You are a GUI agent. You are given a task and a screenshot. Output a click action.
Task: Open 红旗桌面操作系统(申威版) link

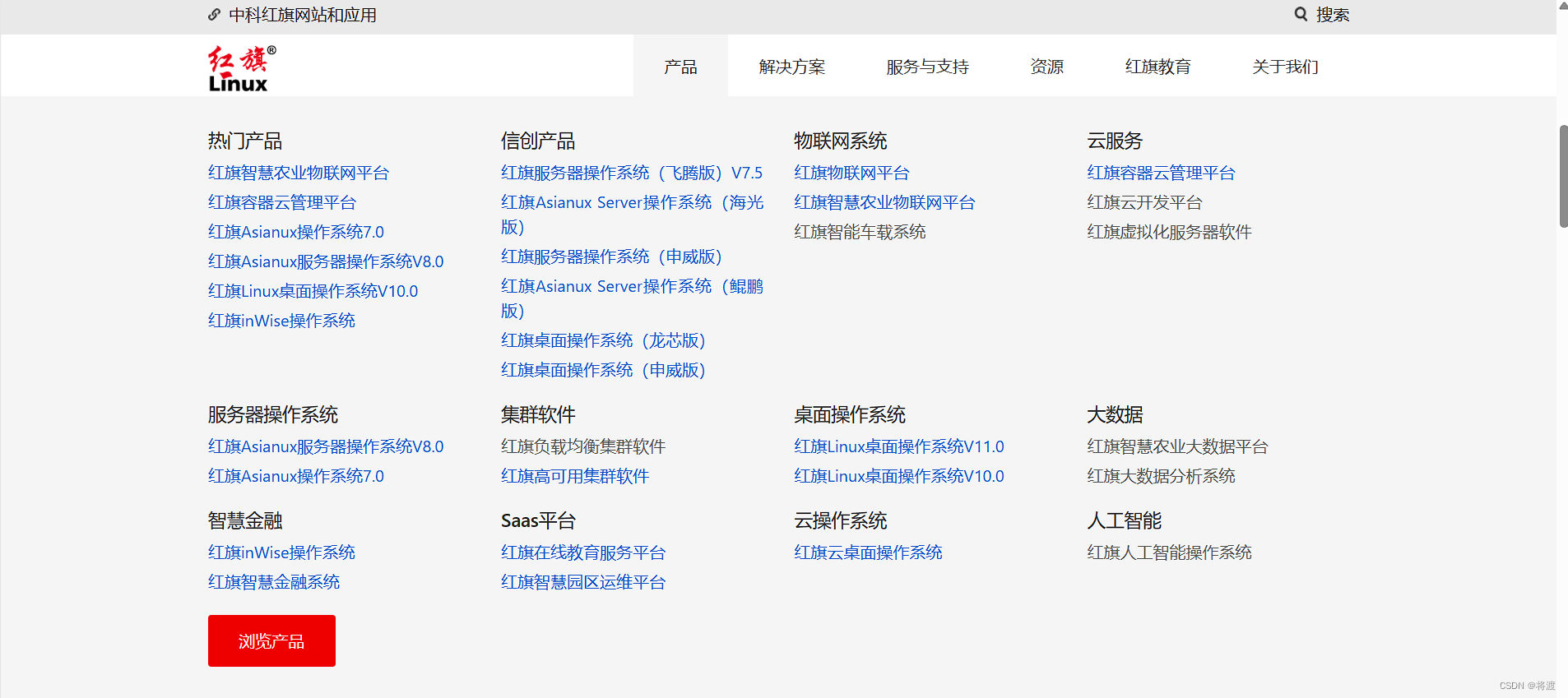[x=603, y=370]
